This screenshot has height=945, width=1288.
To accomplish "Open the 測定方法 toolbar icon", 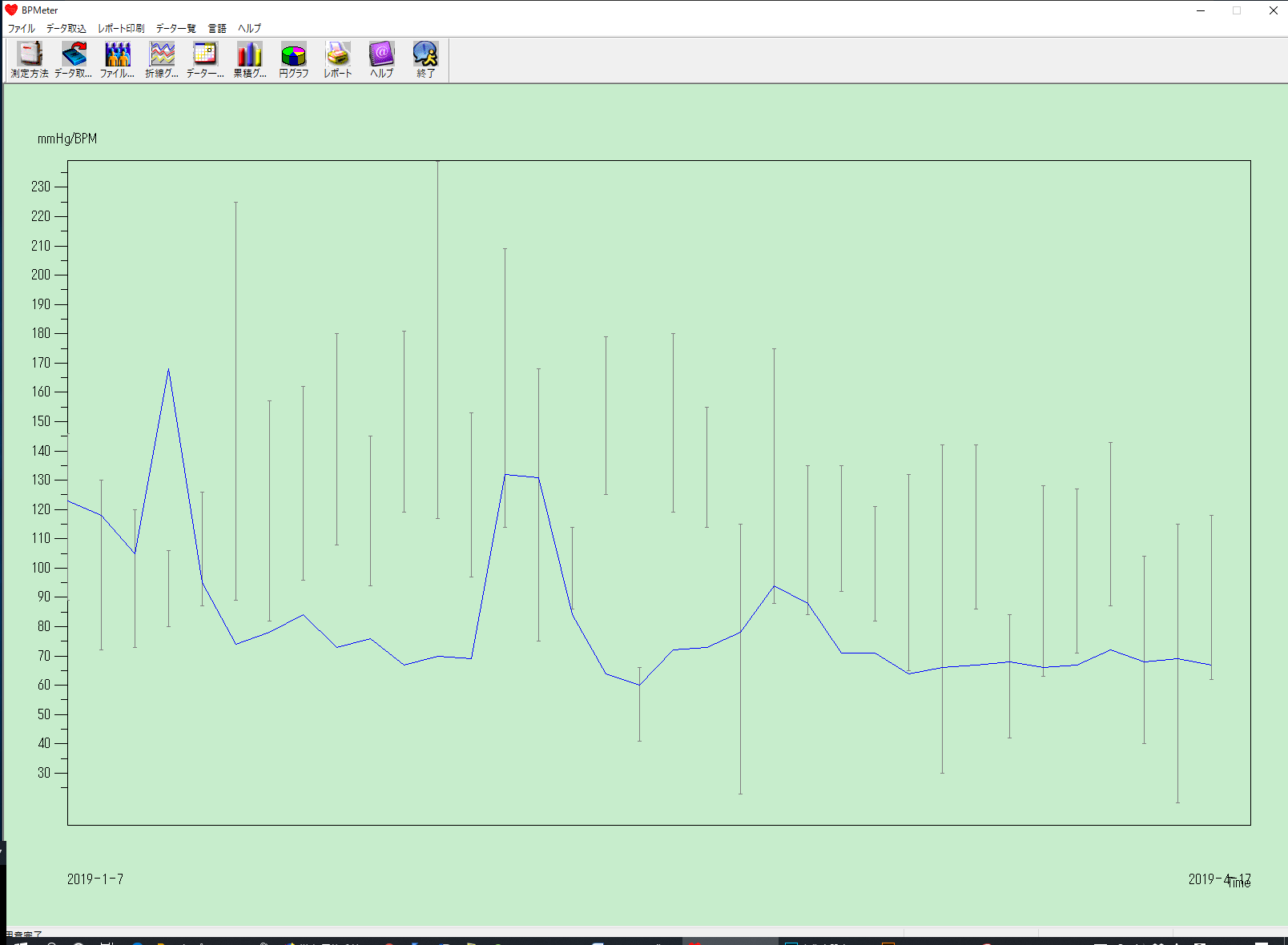I will [30, 60].
